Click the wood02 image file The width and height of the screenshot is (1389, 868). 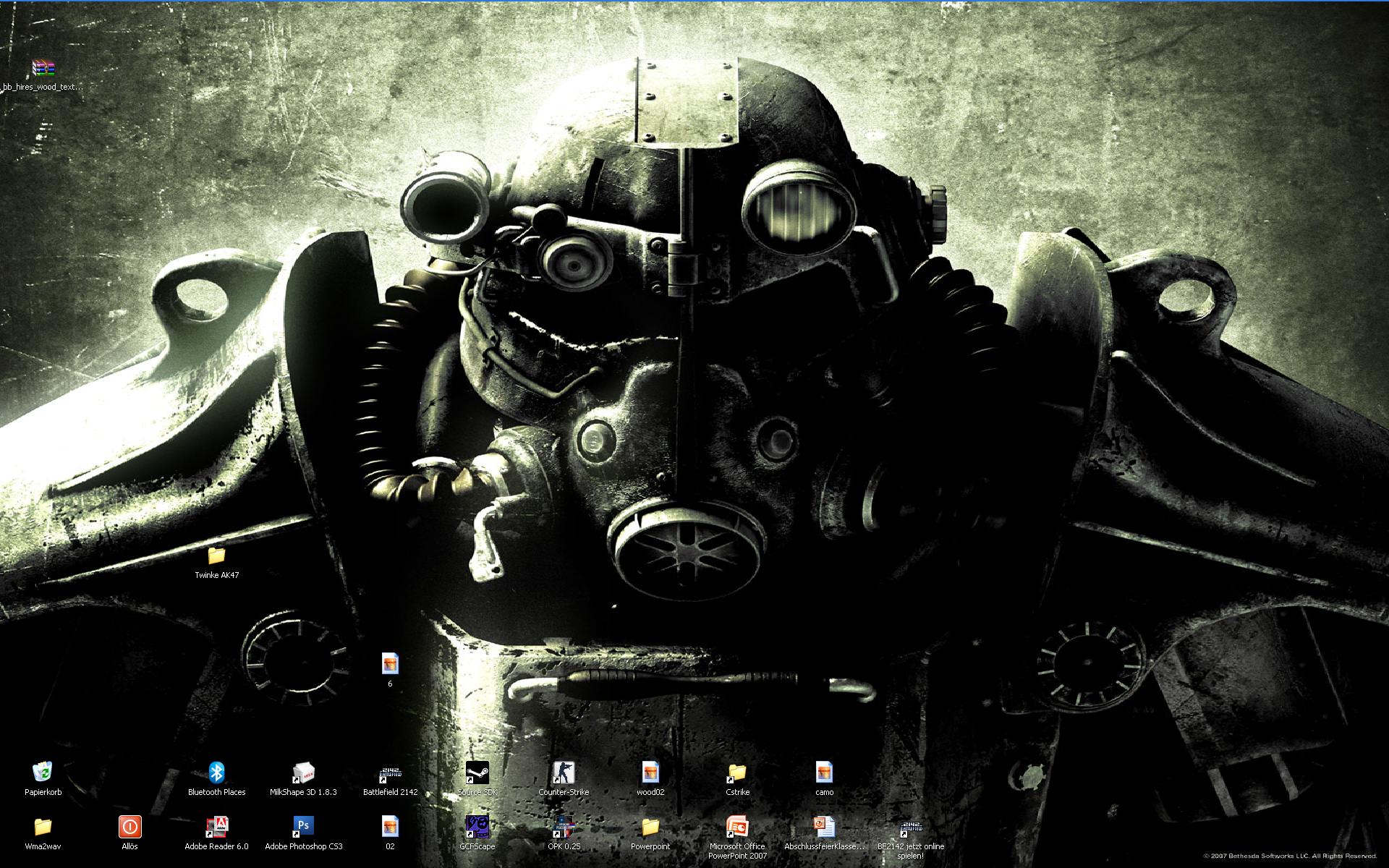(x=650, y=773)
